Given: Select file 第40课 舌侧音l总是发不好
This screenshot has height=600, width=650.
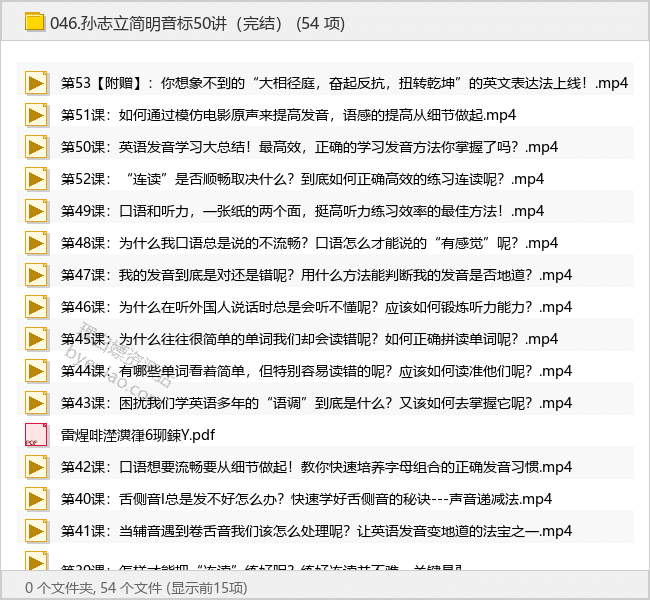Looking at the screenshot, I should (x=306, y=499).
